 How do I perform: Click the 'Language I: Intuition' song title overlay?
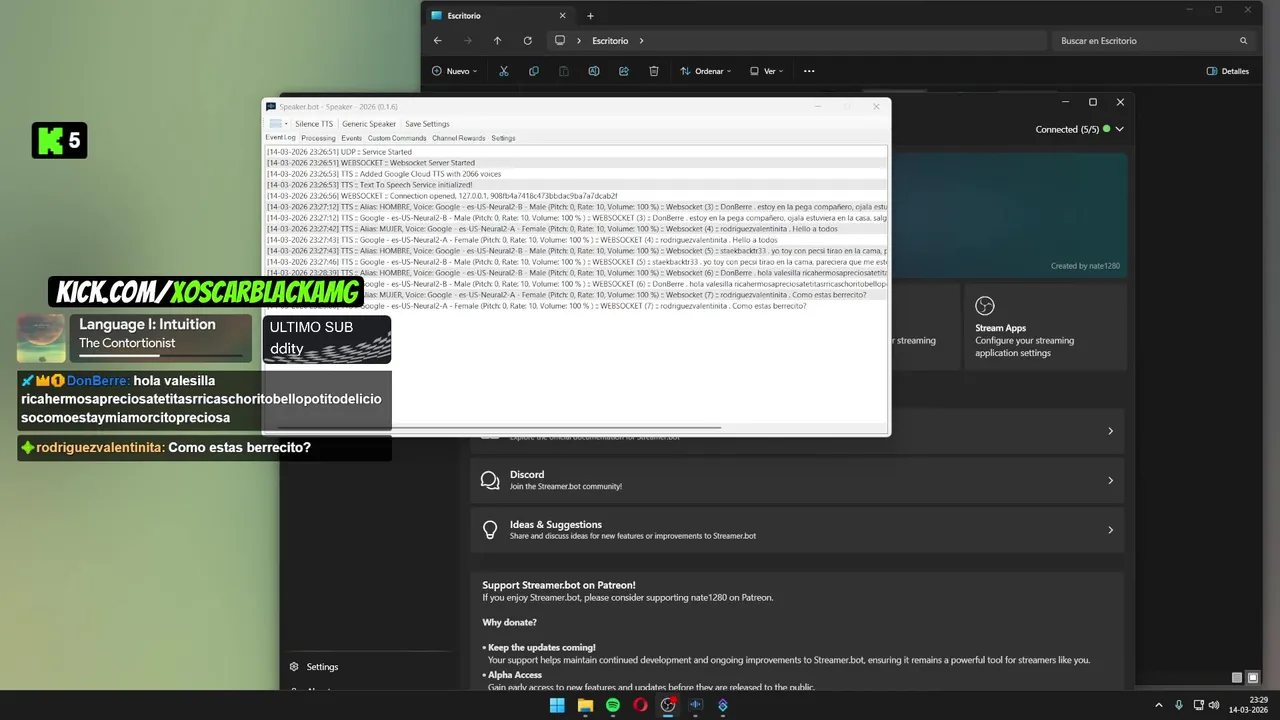coord(147,324)
